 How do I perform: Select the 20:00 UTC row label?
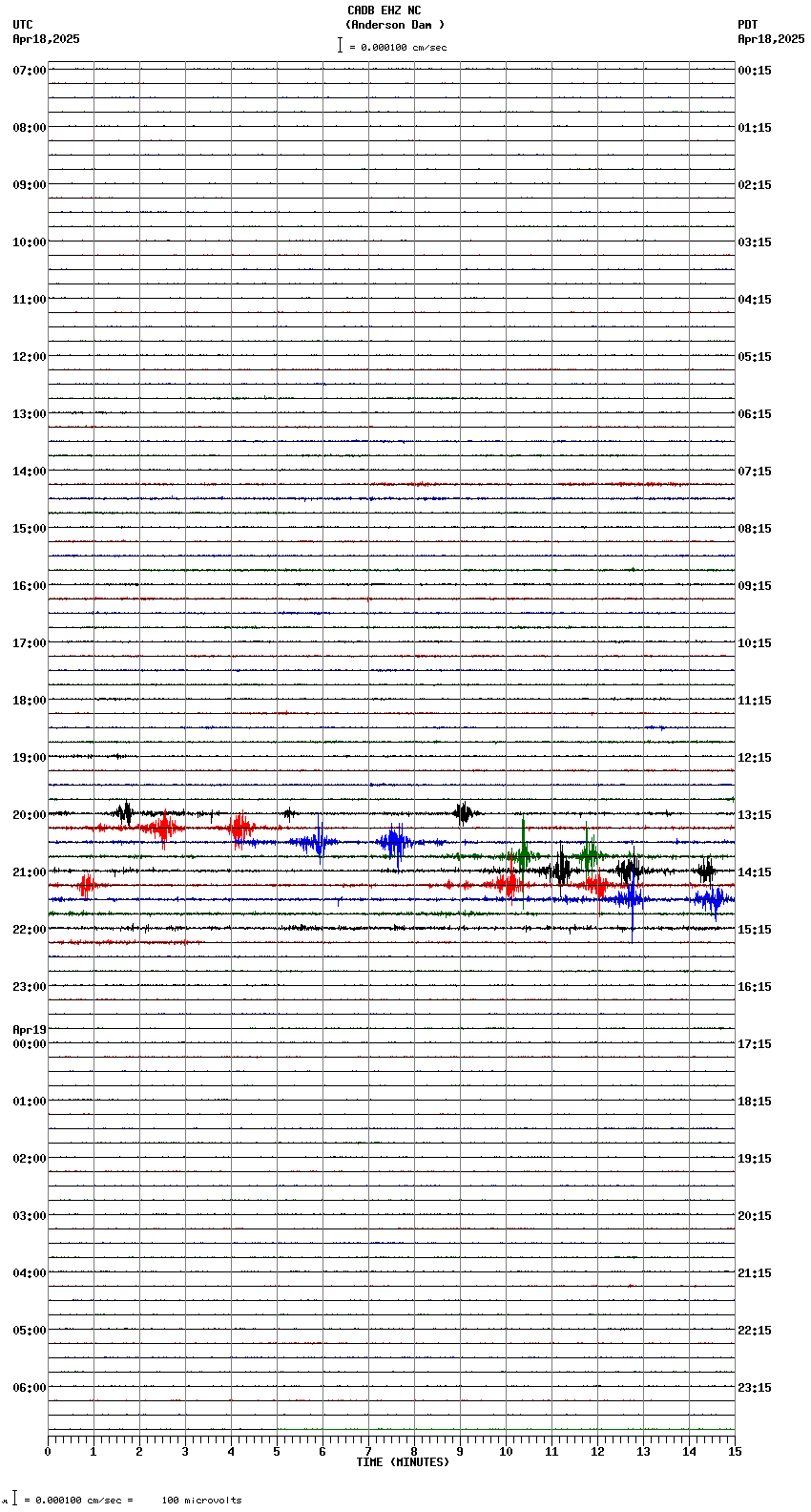click(x=30, y=815)
